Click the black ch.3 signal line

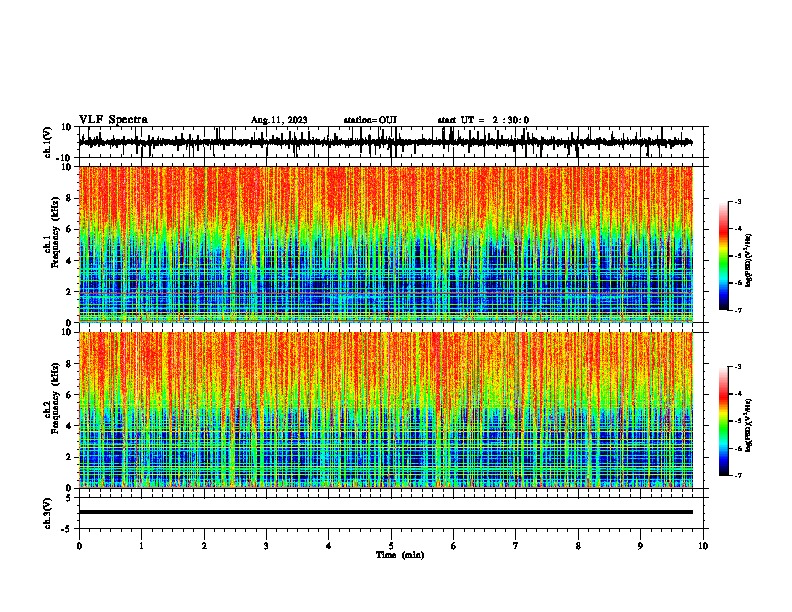(x=386, y=512)
